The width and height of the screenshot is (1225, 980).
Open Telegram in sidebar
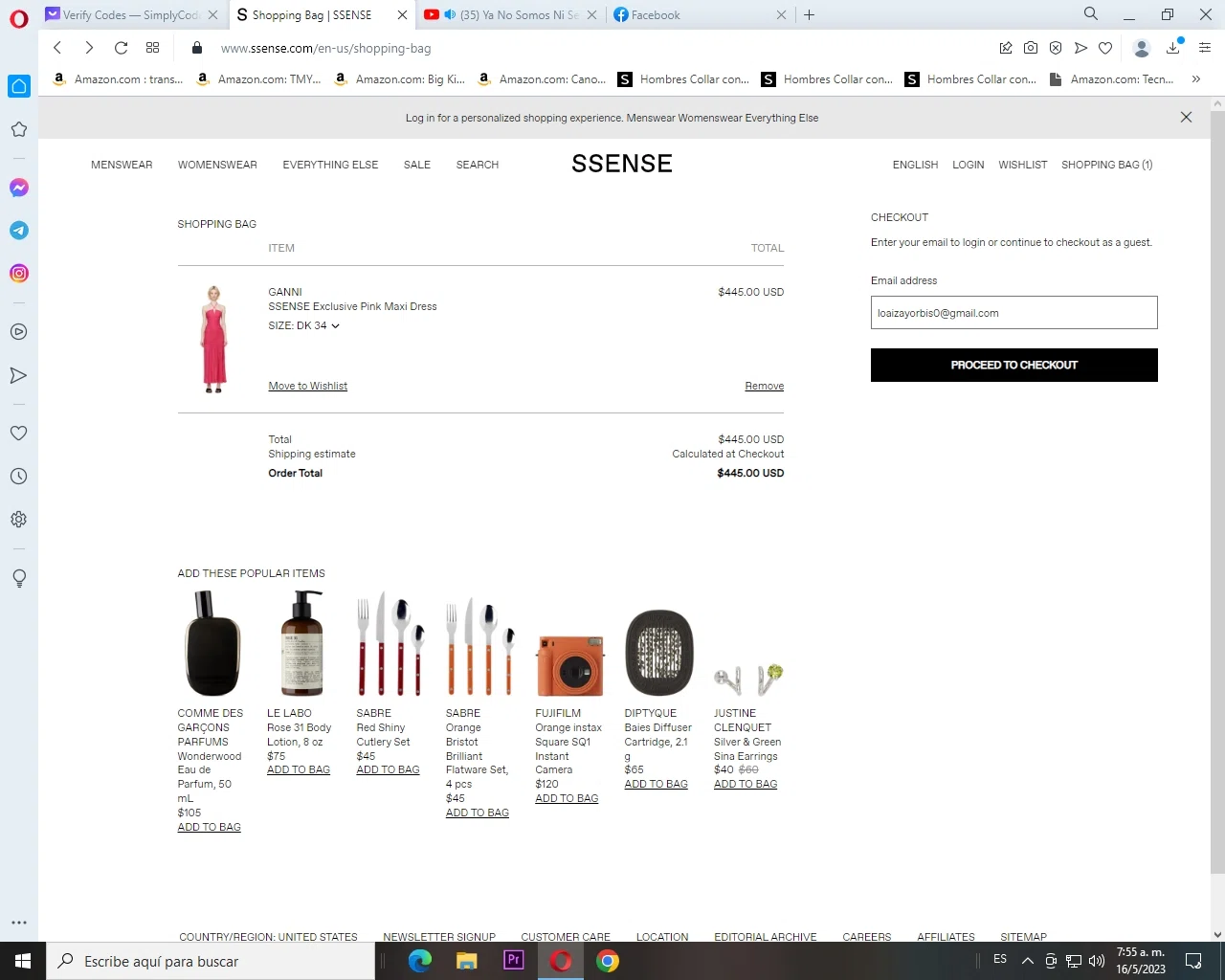tap(18, 231)
